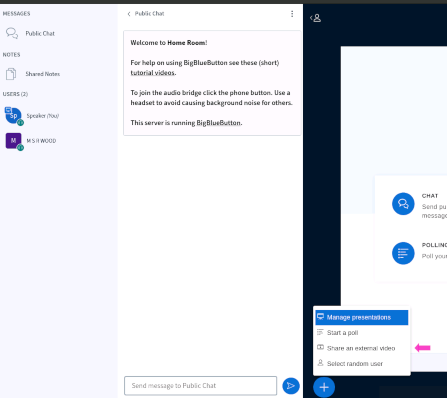Click the Polling feature circle icon on slide

pos(403,253)
